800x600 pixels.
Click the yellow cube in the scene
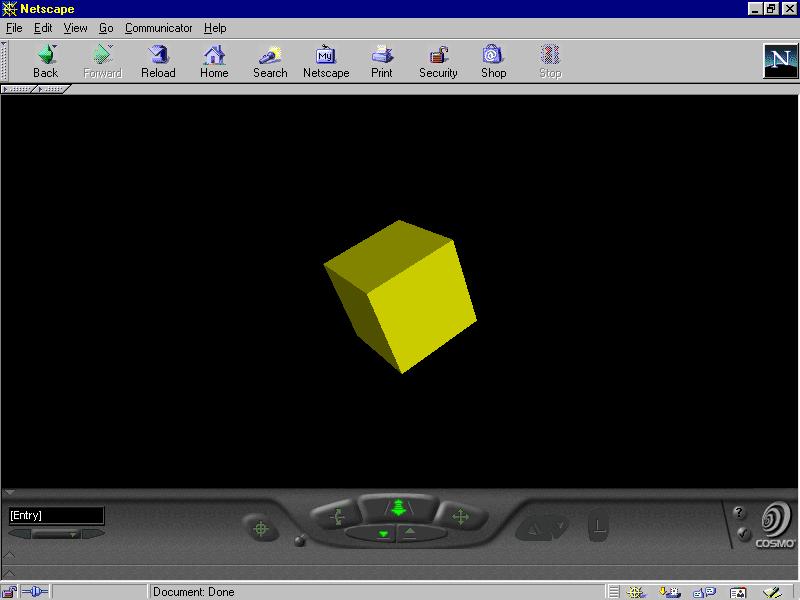click(401, 296)
